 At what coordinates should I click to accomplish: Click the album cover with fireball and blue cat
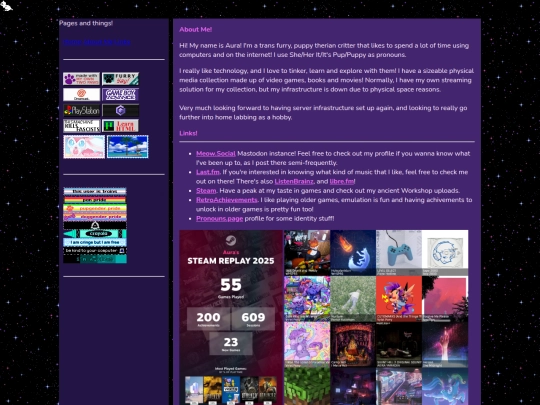(353, 253)
